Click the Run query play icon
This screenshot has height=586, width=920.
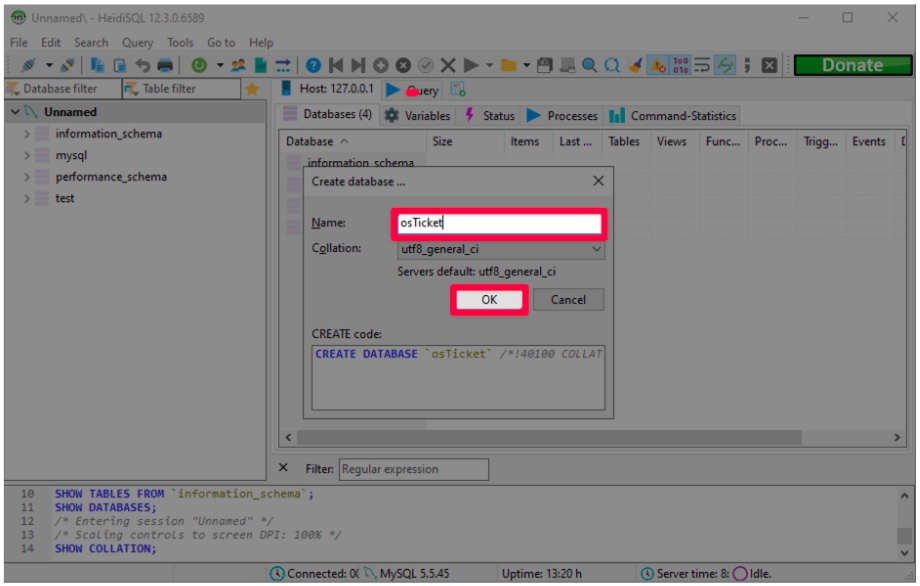coord(471,65)
